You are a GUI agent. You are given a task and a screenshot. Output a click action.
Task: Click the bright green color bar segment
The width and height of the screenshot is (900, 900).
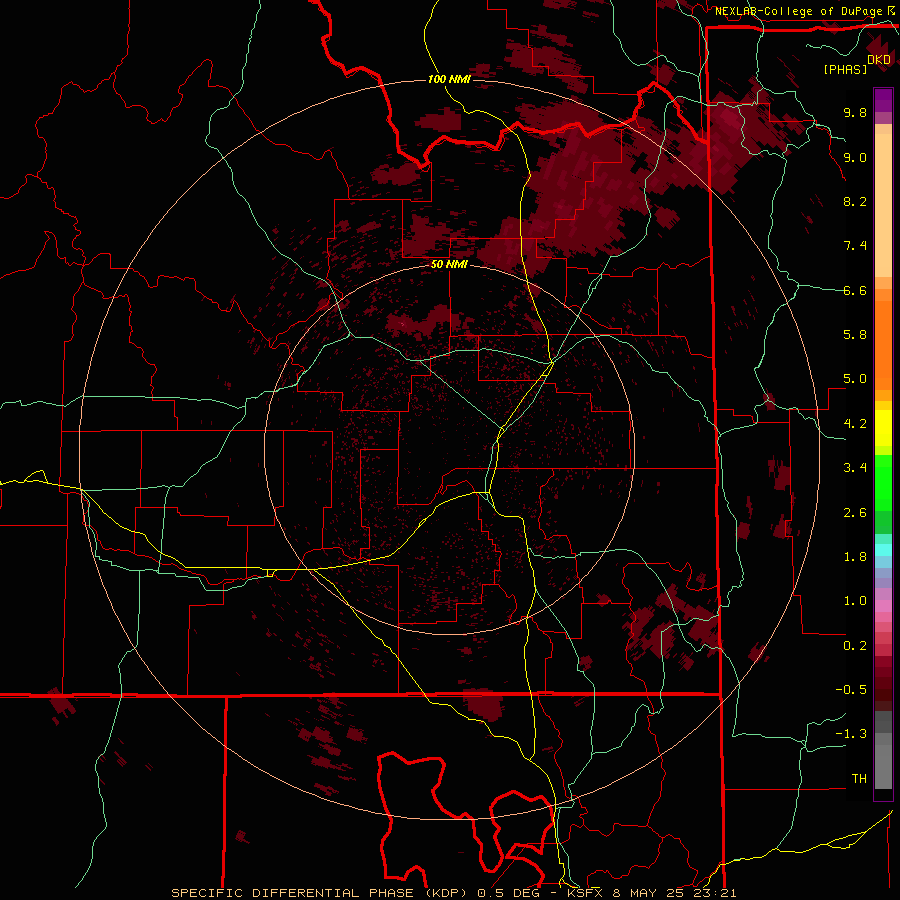pos(883,484)
